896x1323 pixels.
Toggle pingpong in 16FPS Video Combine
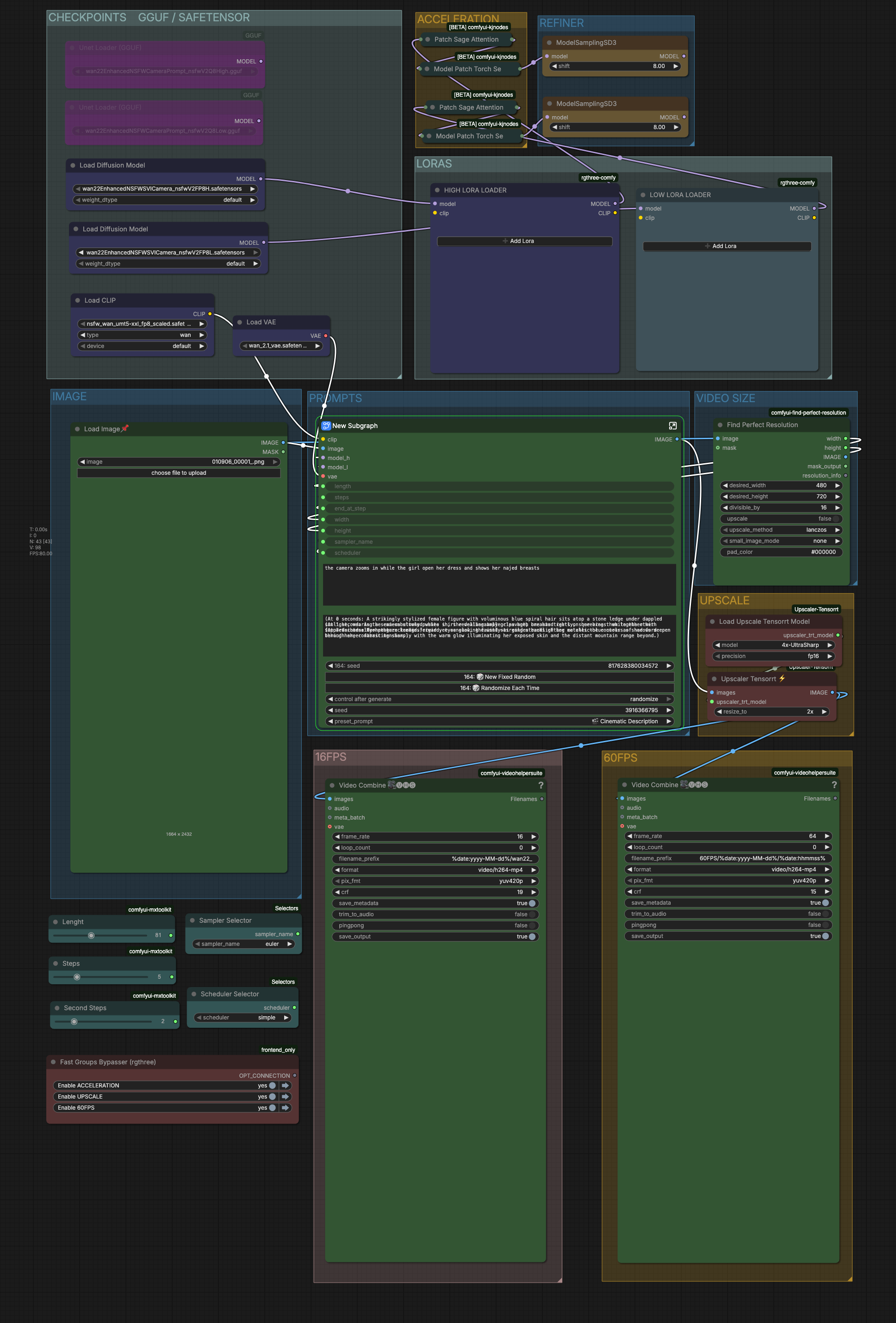pyautogui.click(x=532, y=925)
